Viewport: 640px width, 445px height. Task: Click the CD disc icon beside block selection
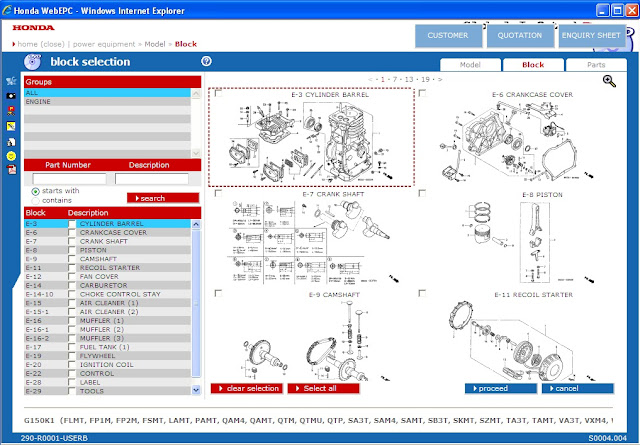[32, 62]
